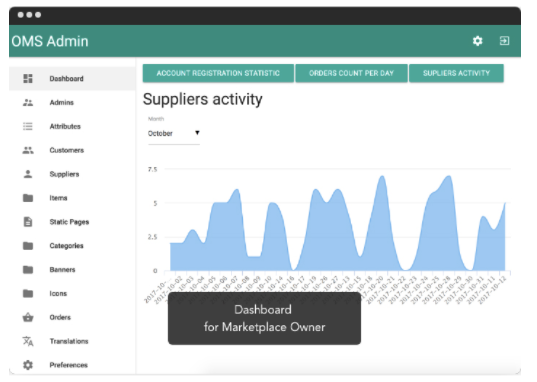Open Preferences from the sidebar

tap(72, 365)
